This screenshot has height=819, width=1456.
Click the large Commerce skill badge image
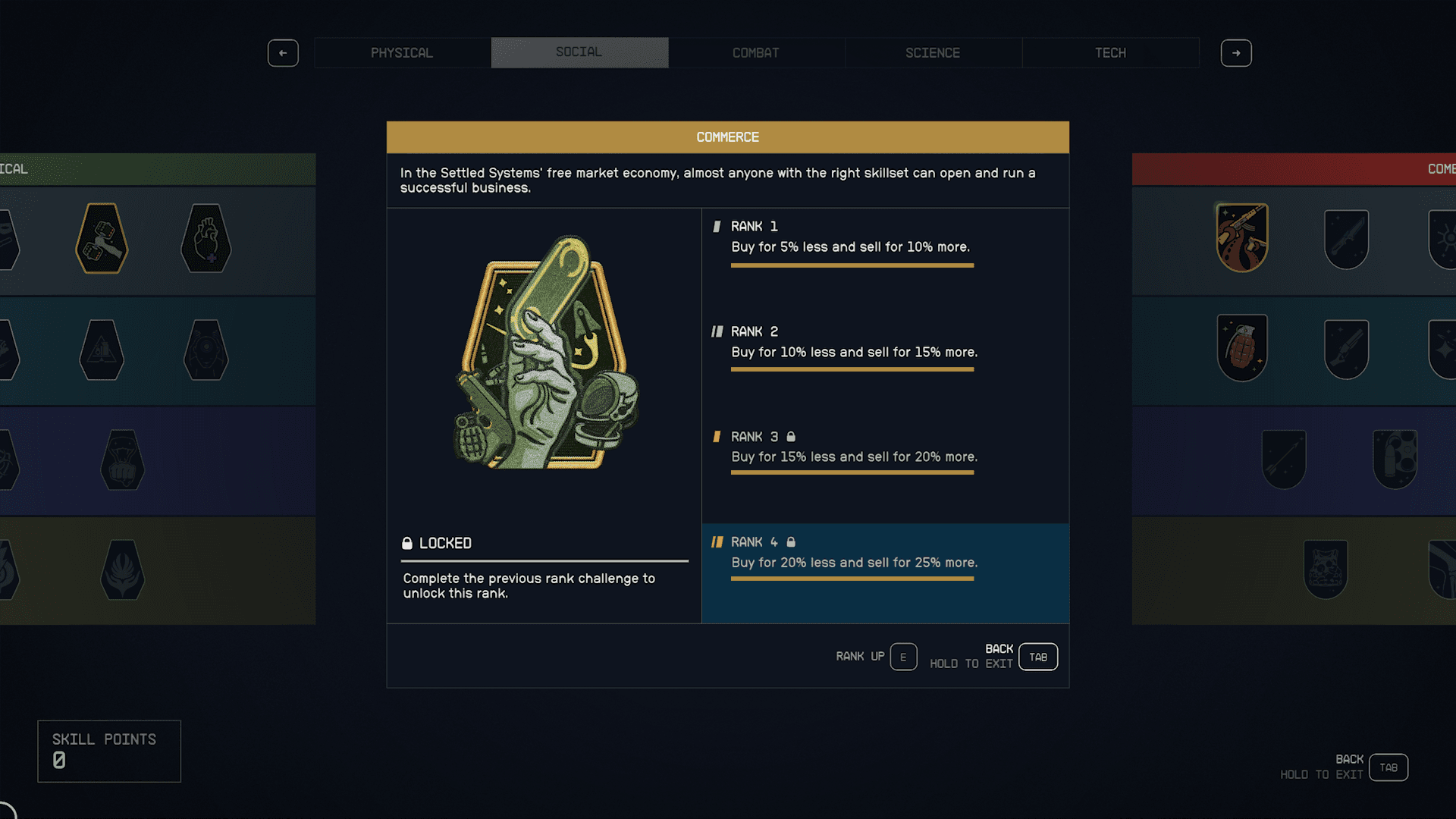(546, 353)
